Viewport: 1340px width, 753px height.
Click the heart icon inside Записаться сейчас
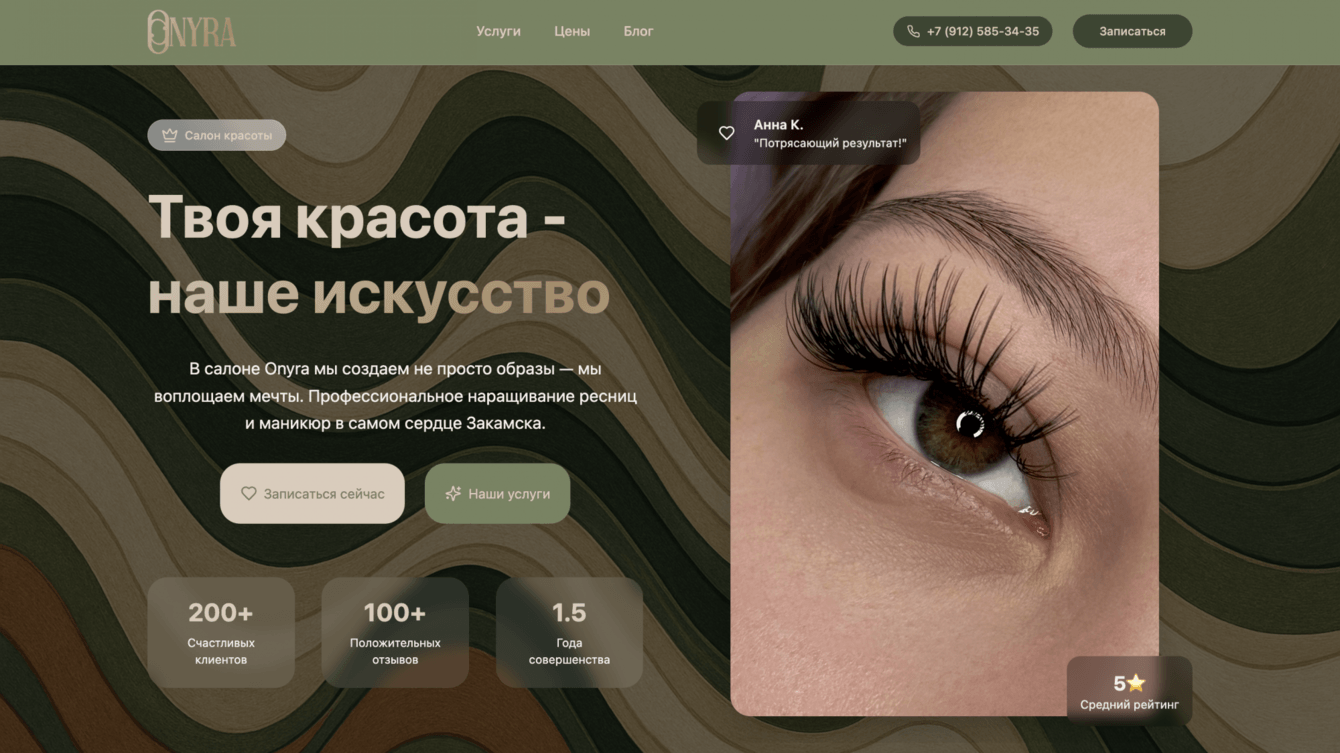tap(248, 492)
